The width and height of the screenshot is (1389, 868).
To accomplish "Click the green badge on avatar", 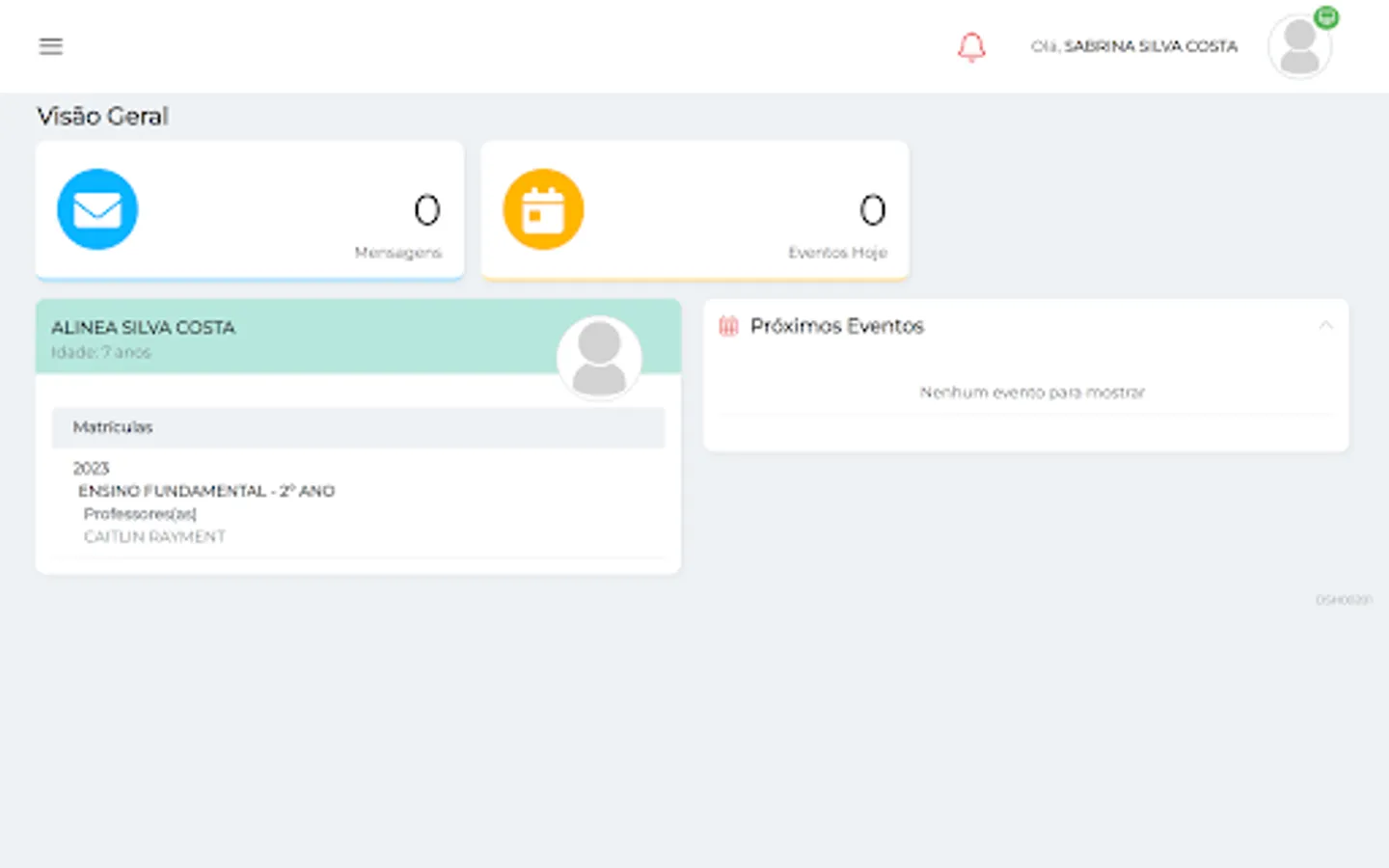I will click(1326, 17).
